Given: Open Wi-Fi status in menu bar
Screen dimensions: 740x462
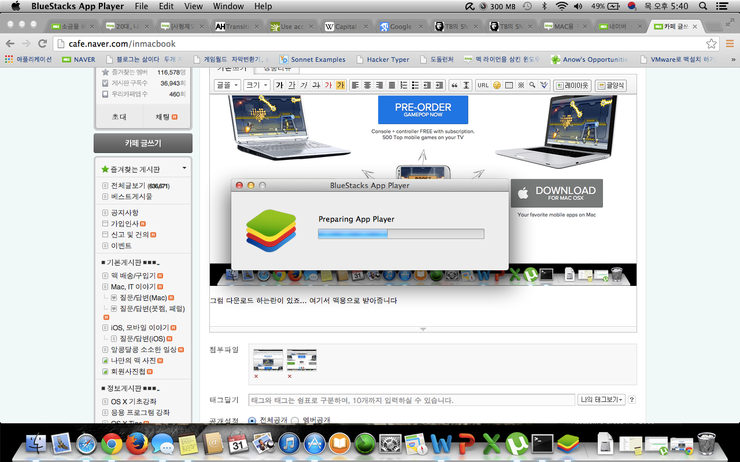Looking at the screenshot, I should pos(561,6).
